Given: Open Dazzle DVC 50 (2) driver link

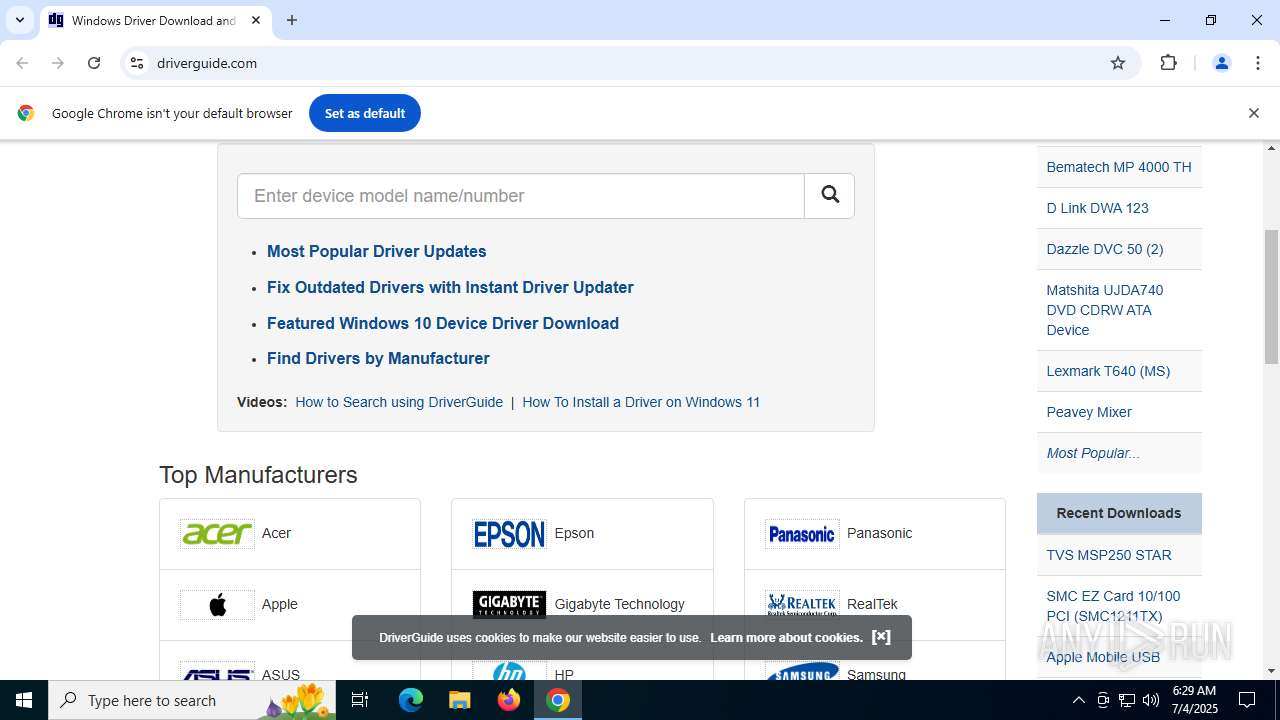Looking at the screenshot, I should (x=1105, y=249).
